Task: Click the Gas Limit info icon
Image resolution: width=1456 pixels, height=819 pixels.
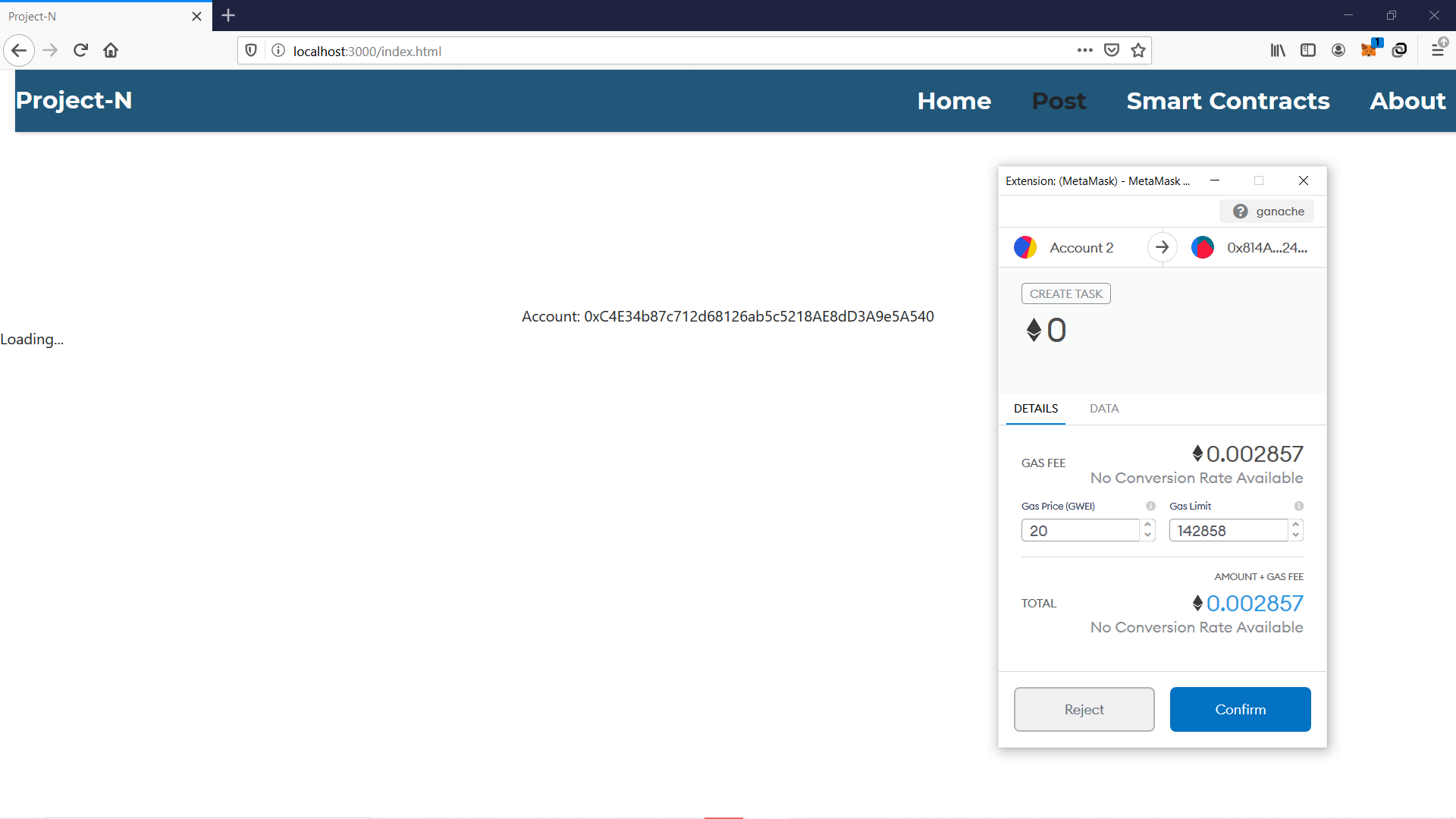Action: pyautogui.click(x=1298, y=506)
